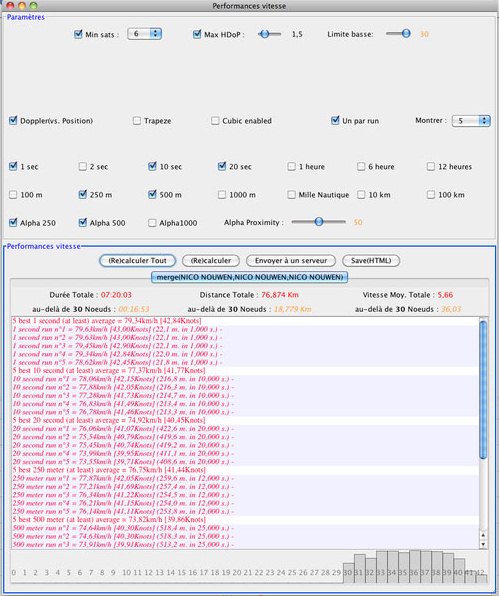Click Envoyer à un serveur button
This screenshot has height=596, width=499.
pyautogui.click(x=291, y=261)
